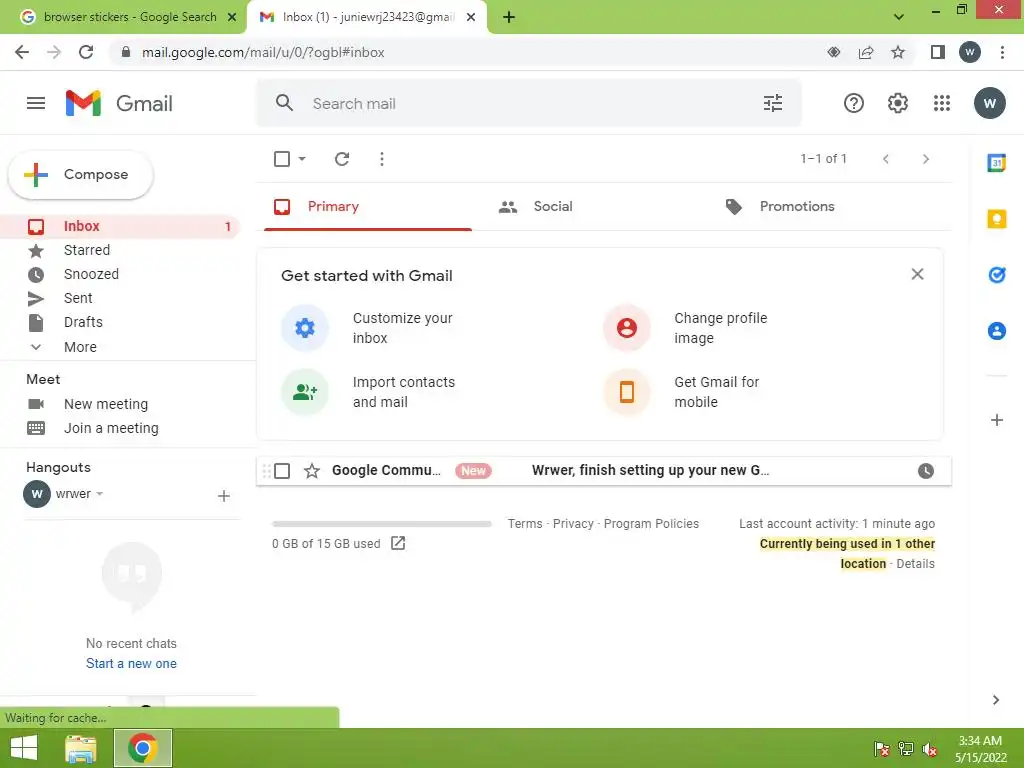This screenshot has width=1024, height=768.
Task: Compose a new email
Action: (x=81, y=174)
